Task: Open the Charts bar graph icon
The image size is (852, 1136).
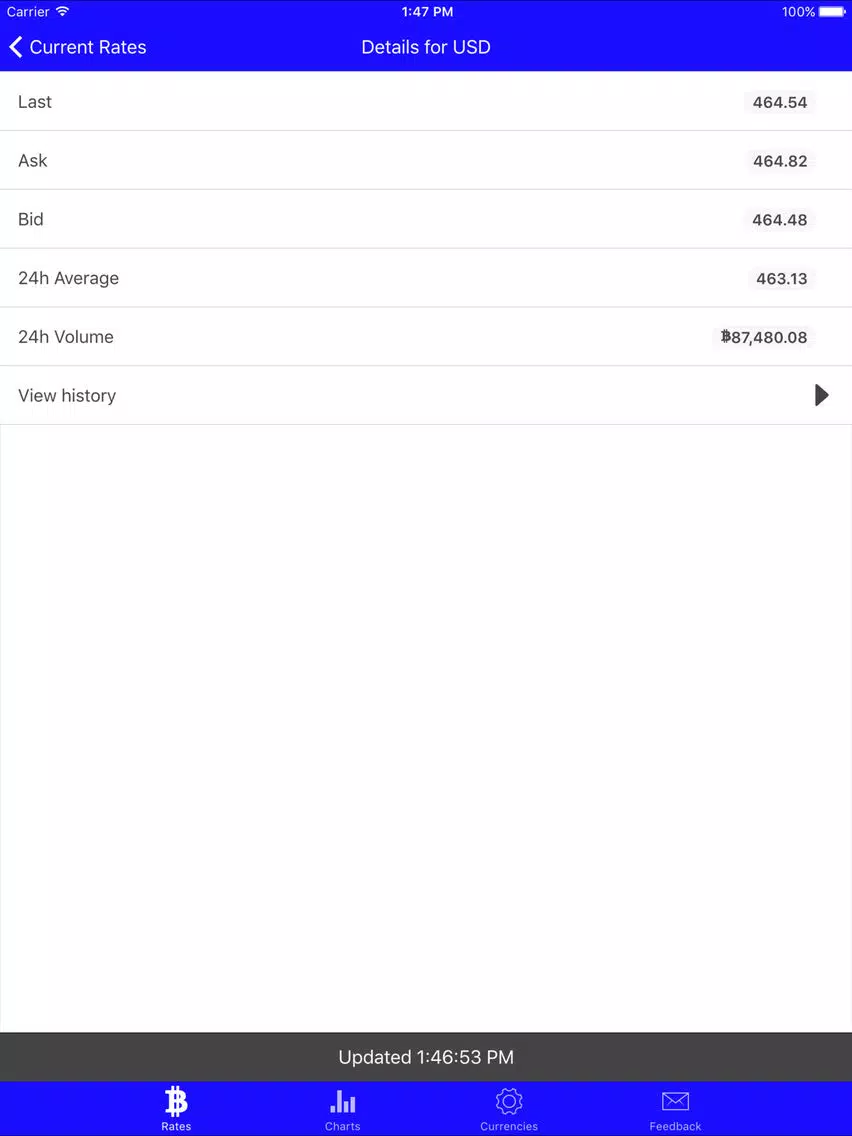Action: 343,1101
